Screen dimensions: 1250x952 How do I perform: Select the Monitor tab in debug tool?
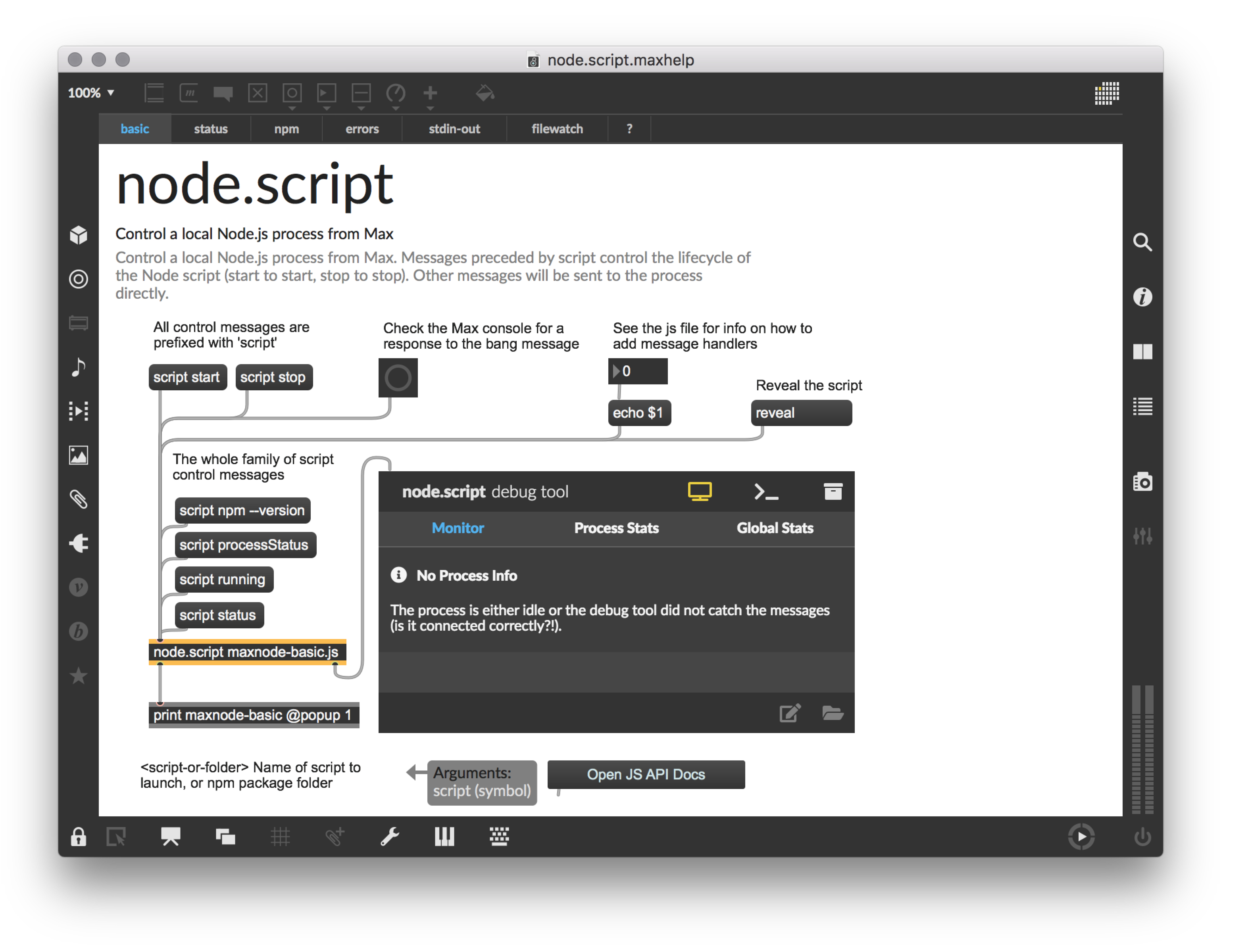(458, 528)
